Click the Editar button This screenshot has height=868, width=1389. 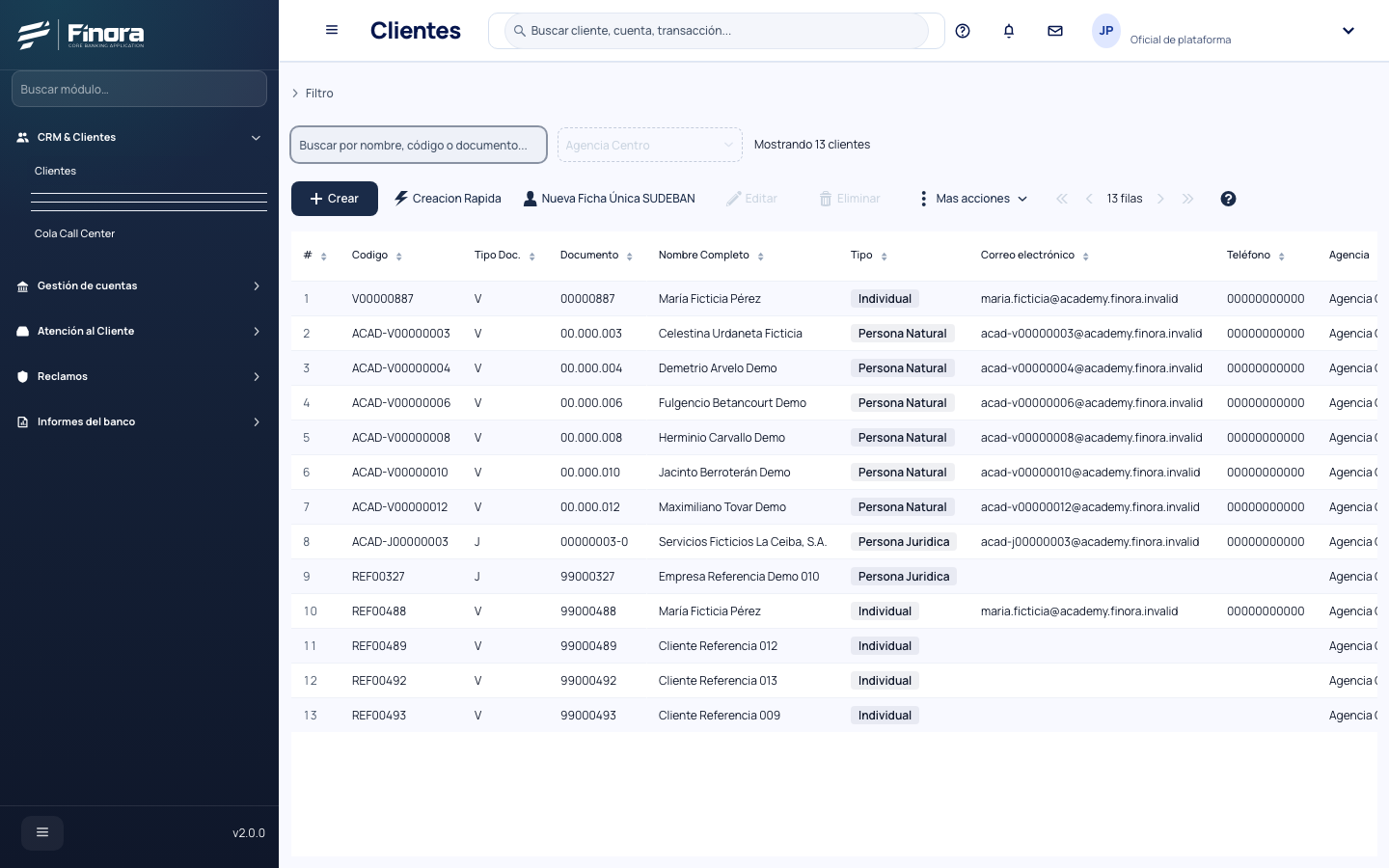[x=752, y=199]
